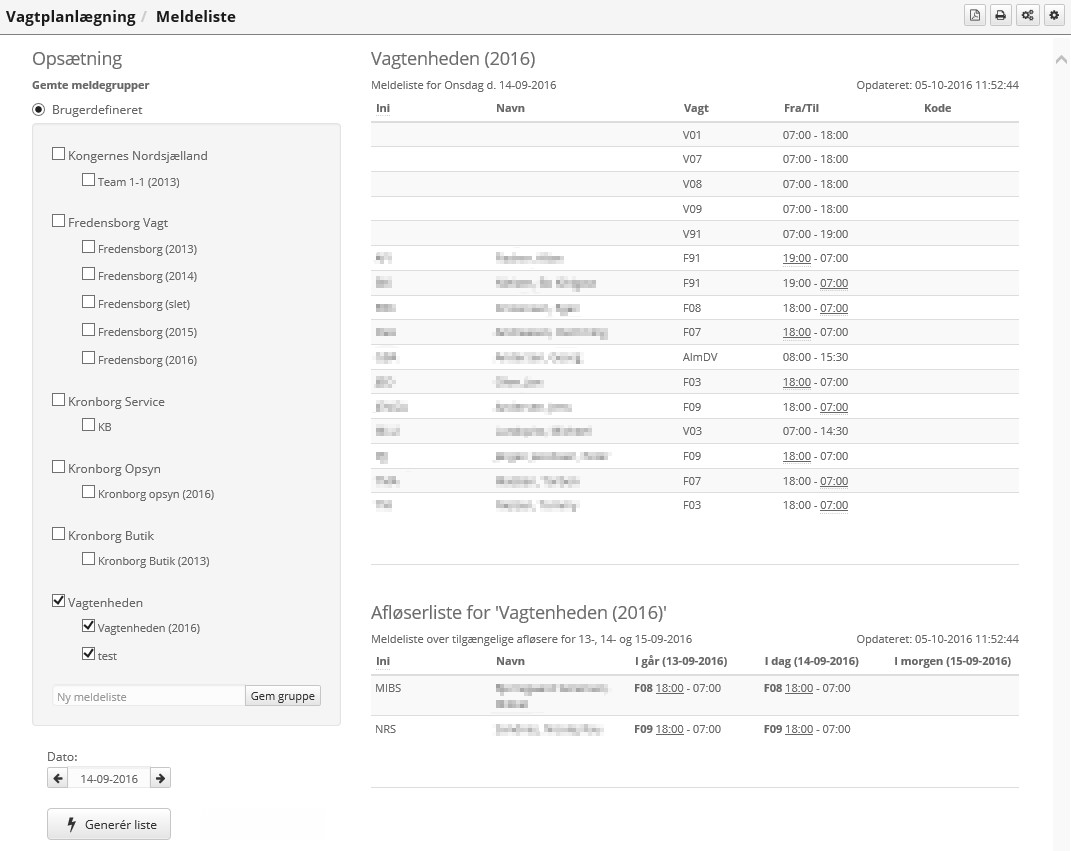Click the printer icon in the toolbar
Image resolution: width=1071 pixels, height=851 pixels.
click(x=1000, y=16)
